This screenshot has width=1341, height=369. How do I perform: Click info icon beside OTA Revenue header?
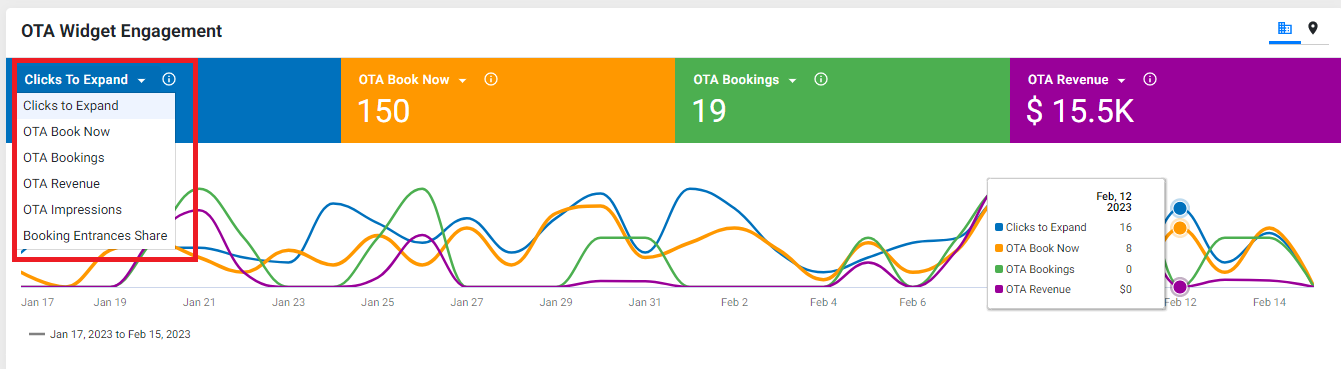[x=1150, y=79]
